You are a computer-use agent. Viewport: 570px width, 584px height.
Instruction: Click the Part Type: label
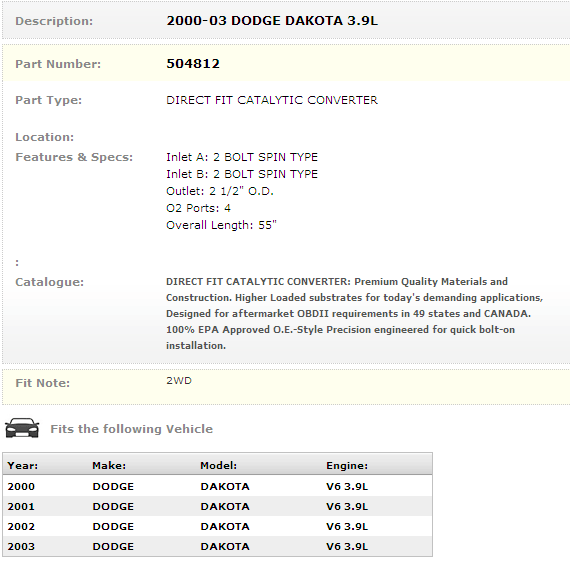click(48, 100)
